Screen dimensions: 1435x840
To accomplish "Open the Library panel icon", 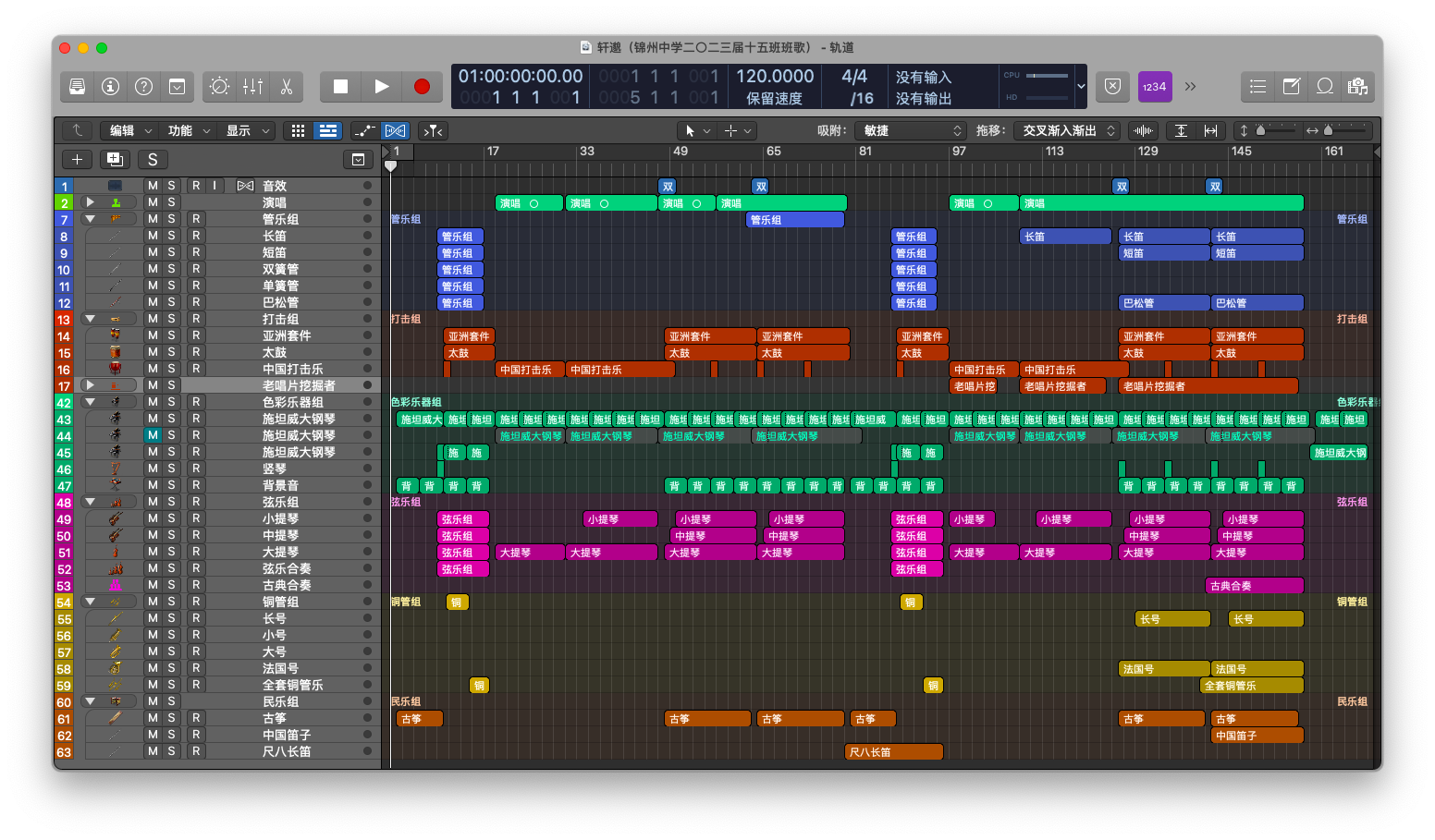I will (x=78, y=87).
